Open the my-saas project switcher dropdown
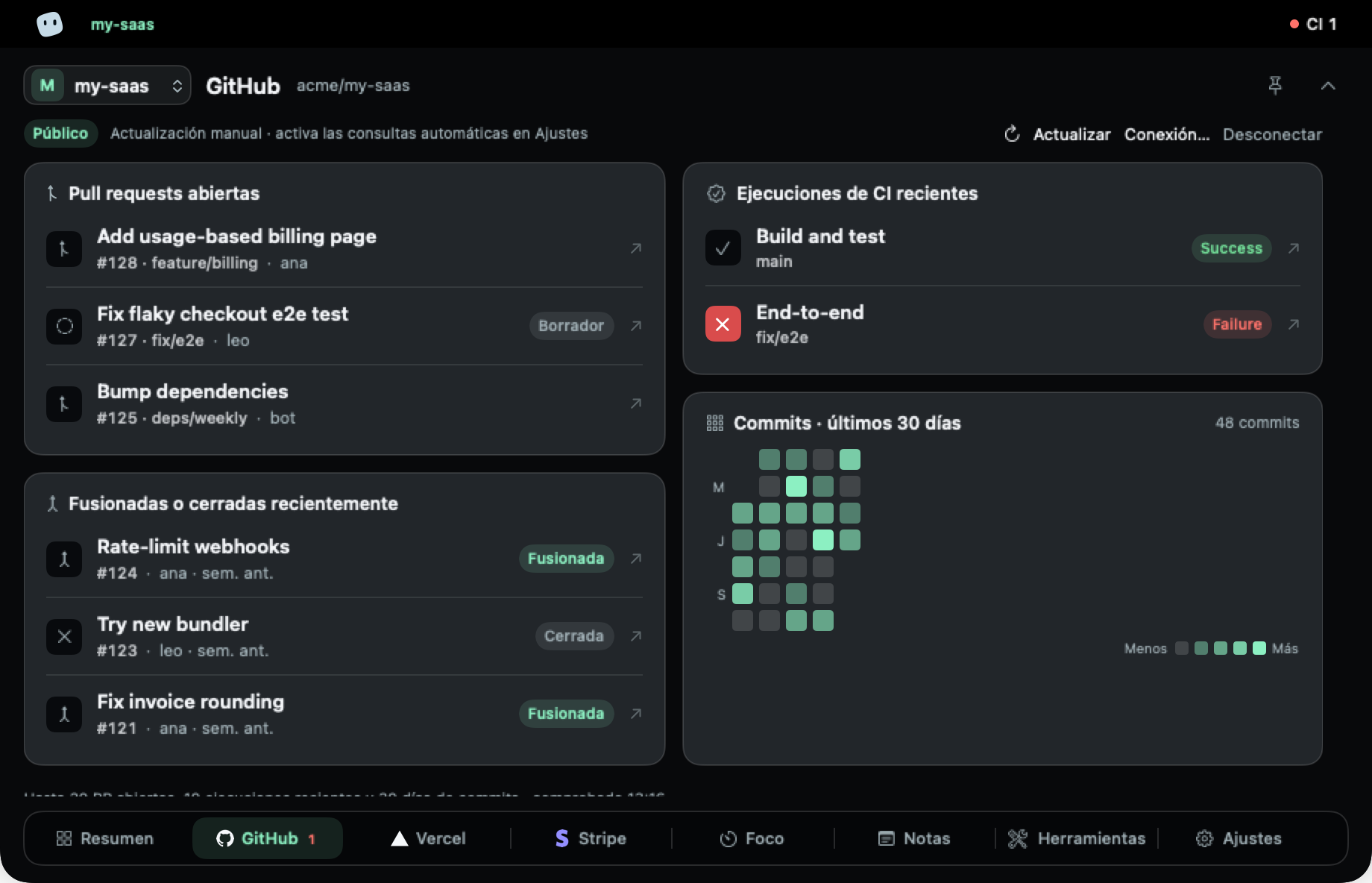Screen dimensions: 1372x883 (x=107, y=86)
